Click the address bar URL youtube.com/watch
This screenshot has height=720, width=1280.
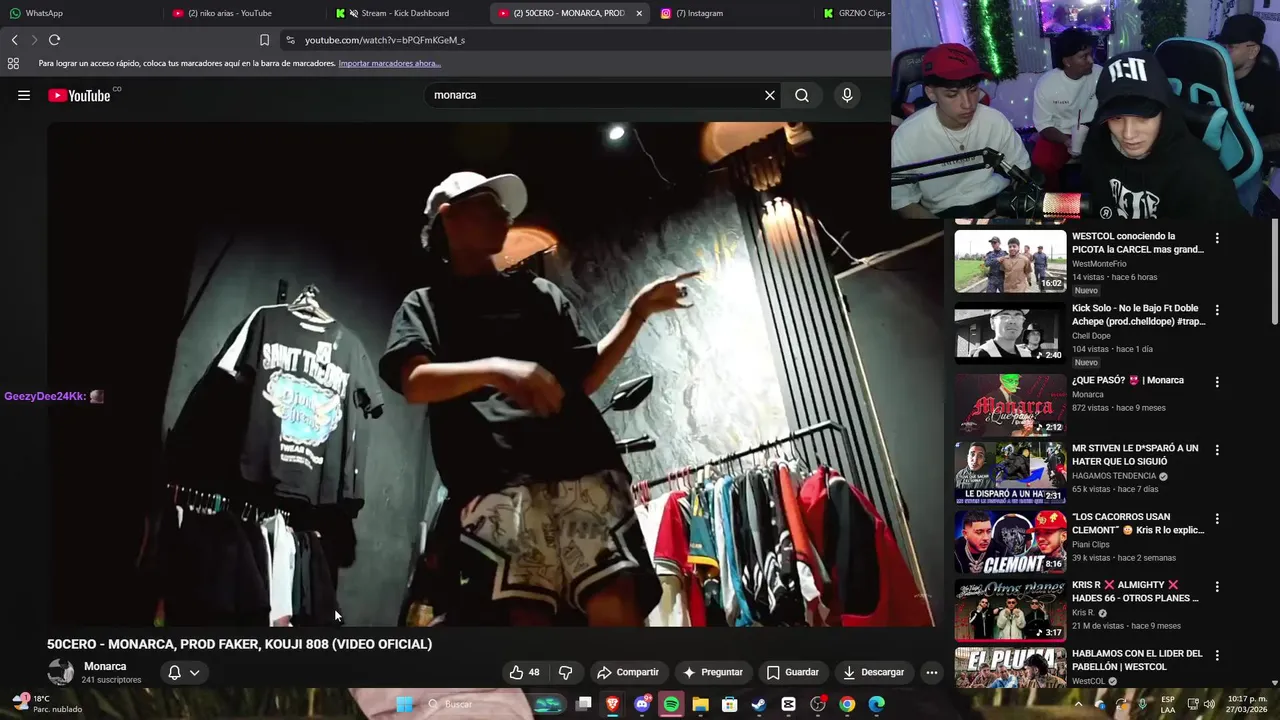[385, 40]
